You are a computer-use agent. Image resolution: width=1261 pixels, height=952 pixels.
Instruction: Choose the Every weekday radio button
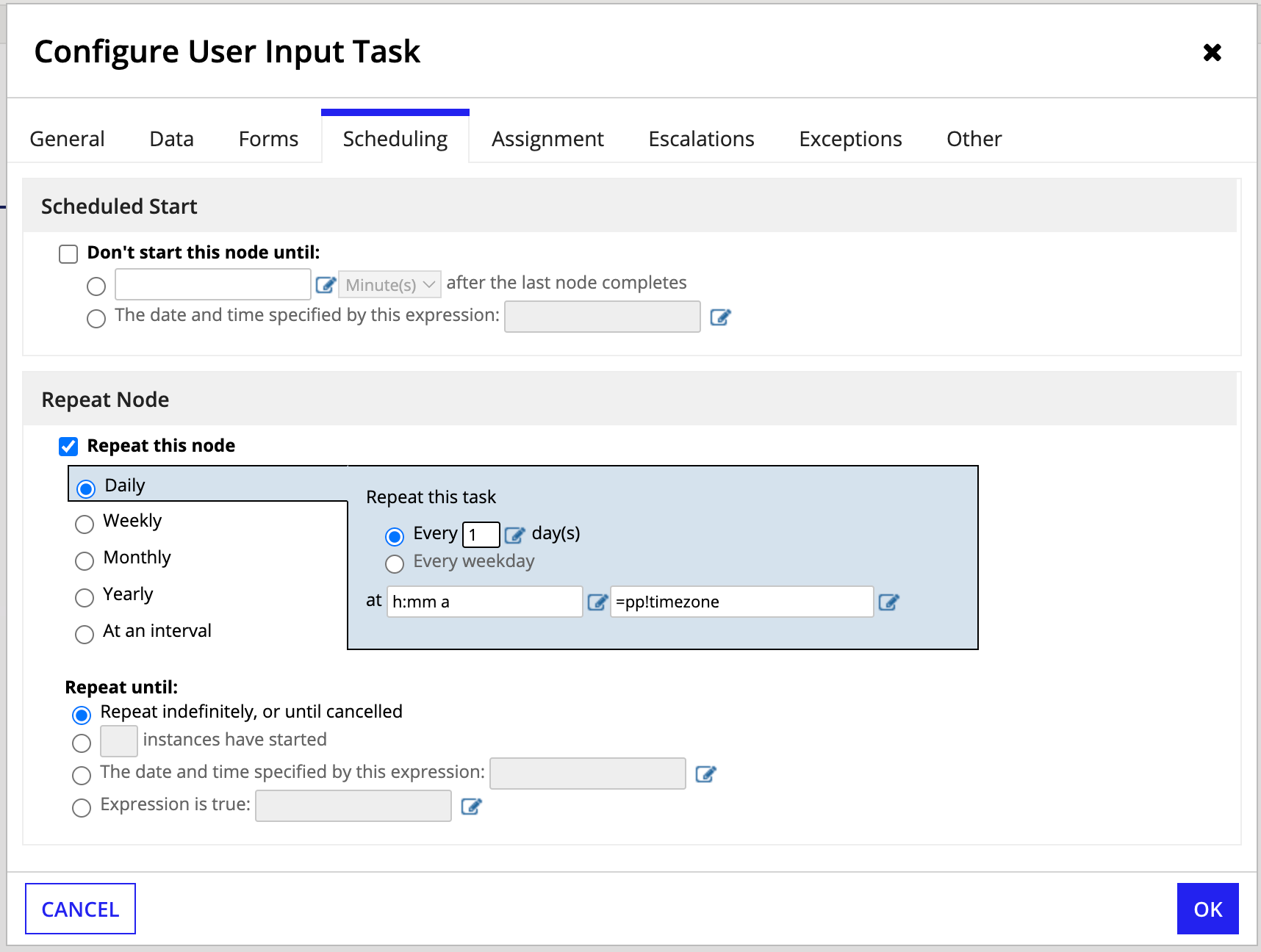pos(395,564)
